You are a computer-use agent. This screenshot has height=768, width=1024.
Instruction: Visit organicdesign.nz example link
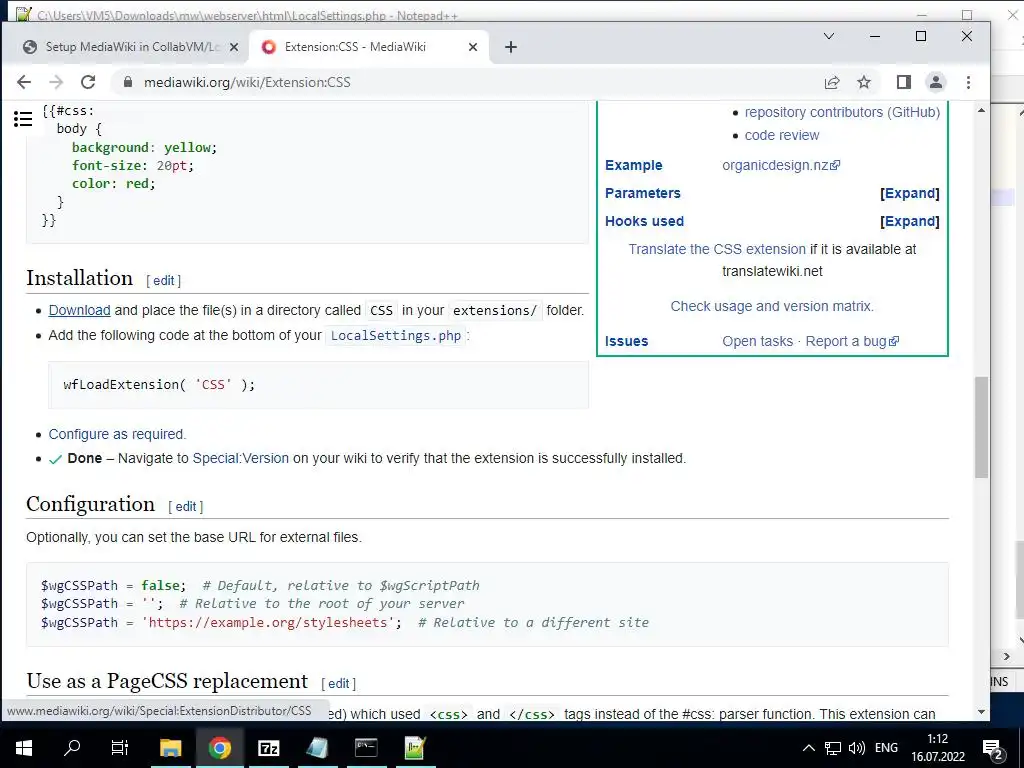click(x=781, y=165)
